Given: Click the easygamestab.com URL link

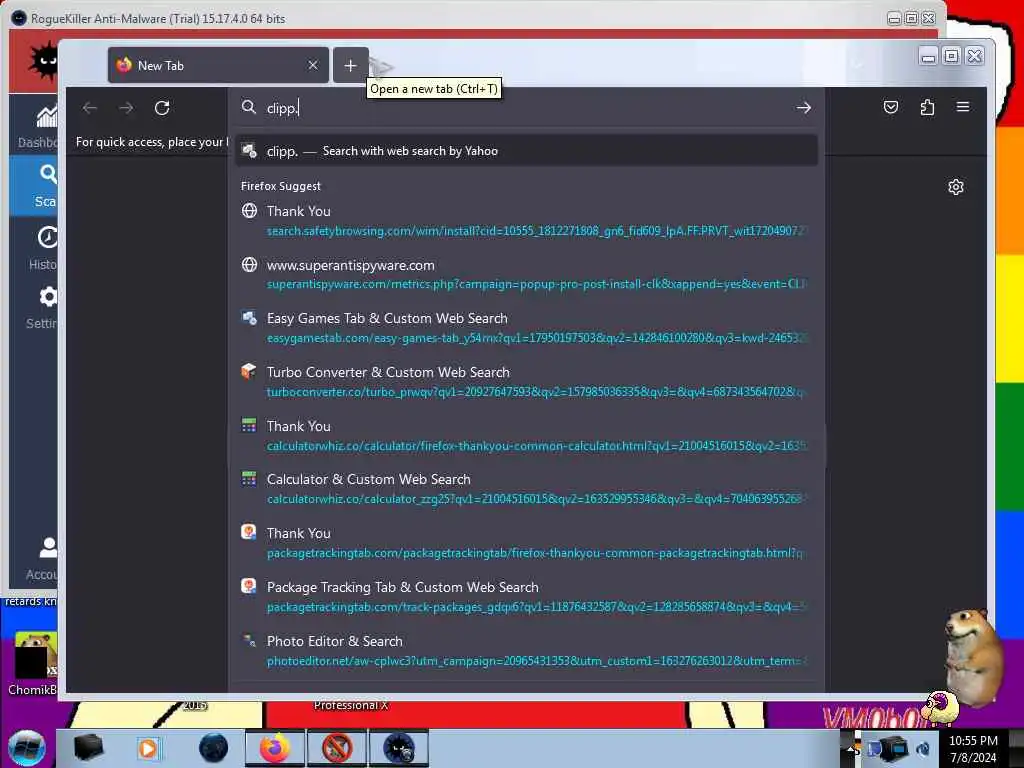Looking at the screenshot, I should coord(536,338).
